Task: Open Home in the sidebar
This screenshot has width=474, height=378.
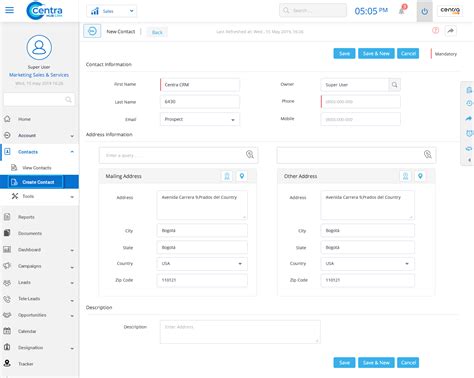Action: pos(39,119)
